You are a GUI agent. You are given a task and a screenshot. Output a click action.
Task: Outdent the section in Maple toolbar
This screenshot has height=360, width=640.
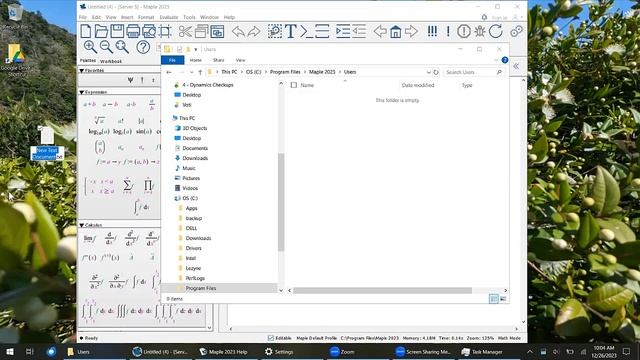(359, 31)
